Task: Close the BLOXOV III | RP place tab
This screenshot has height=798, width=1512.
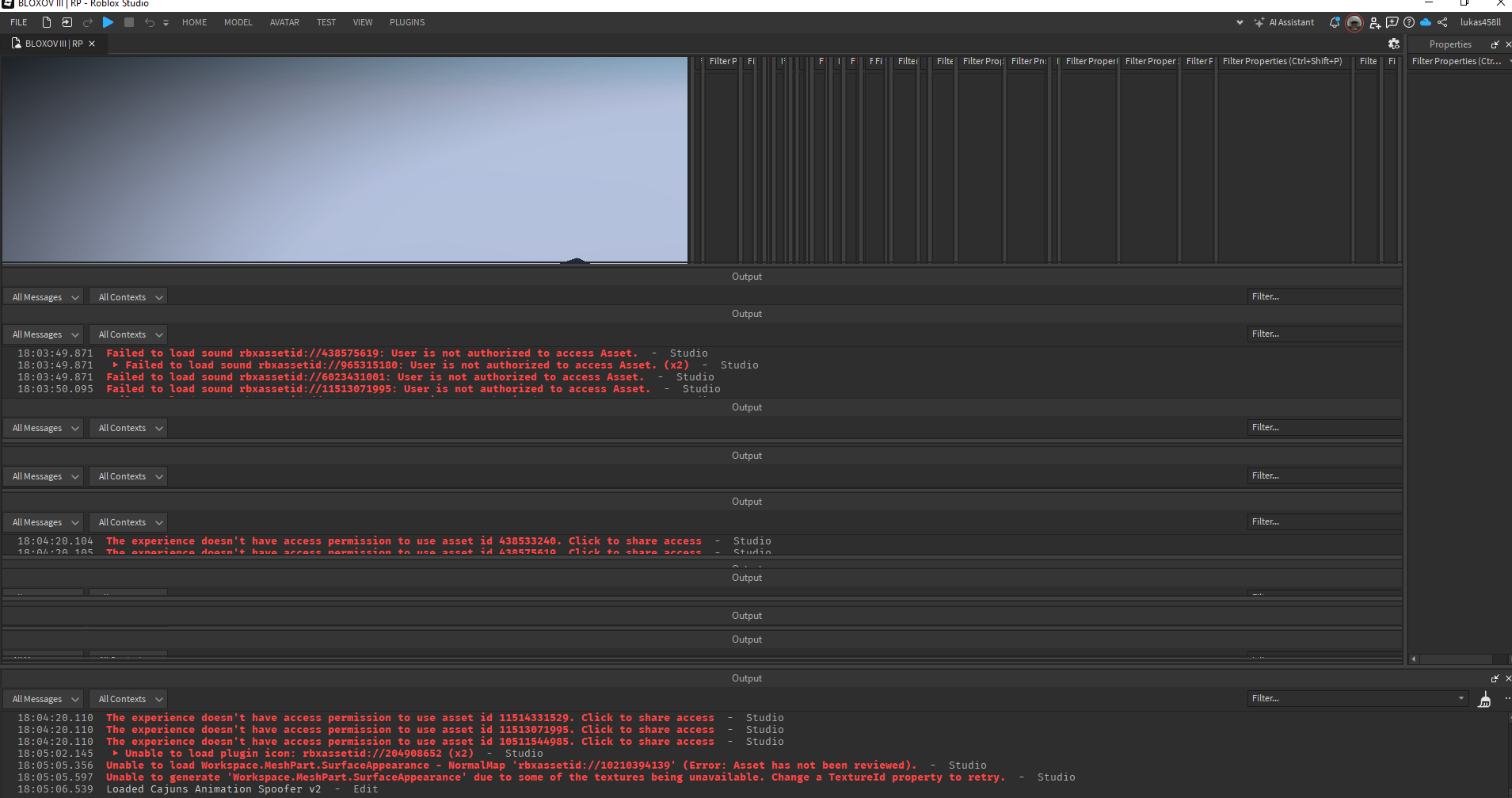Action: [x=92, y=44]
